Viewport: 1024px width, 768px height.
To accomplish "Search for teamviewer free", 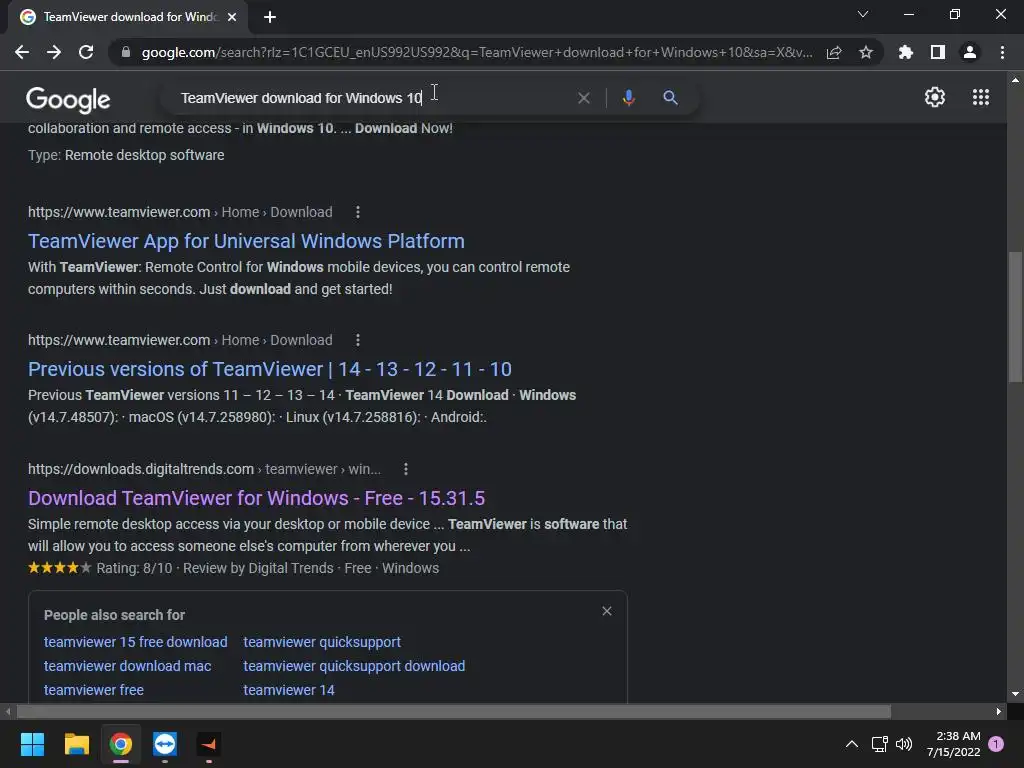I will (x=93, y=690).
